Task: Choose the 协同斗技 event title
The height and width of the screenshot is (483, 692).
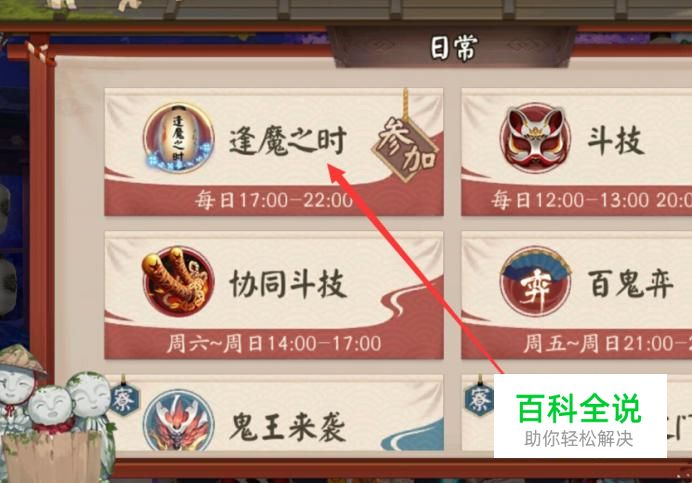Action: point(288,284)
